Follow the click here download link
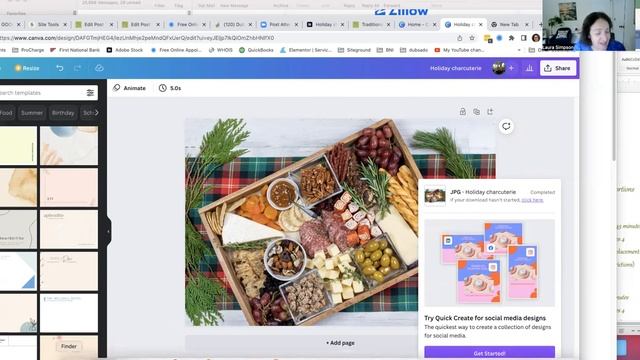This screenshot has height=360, width=640. 532,200
